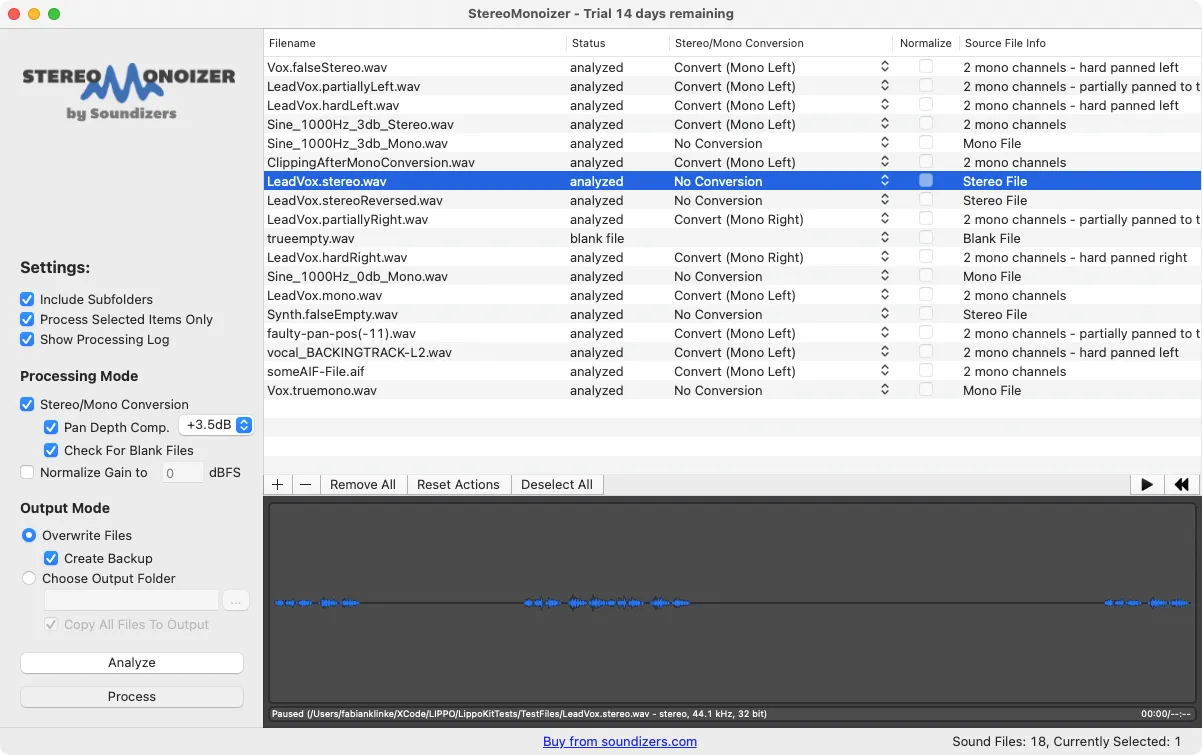Click the minus icon to remove a file
Screen dimensions: 1202x755
[x=305, y=484]
